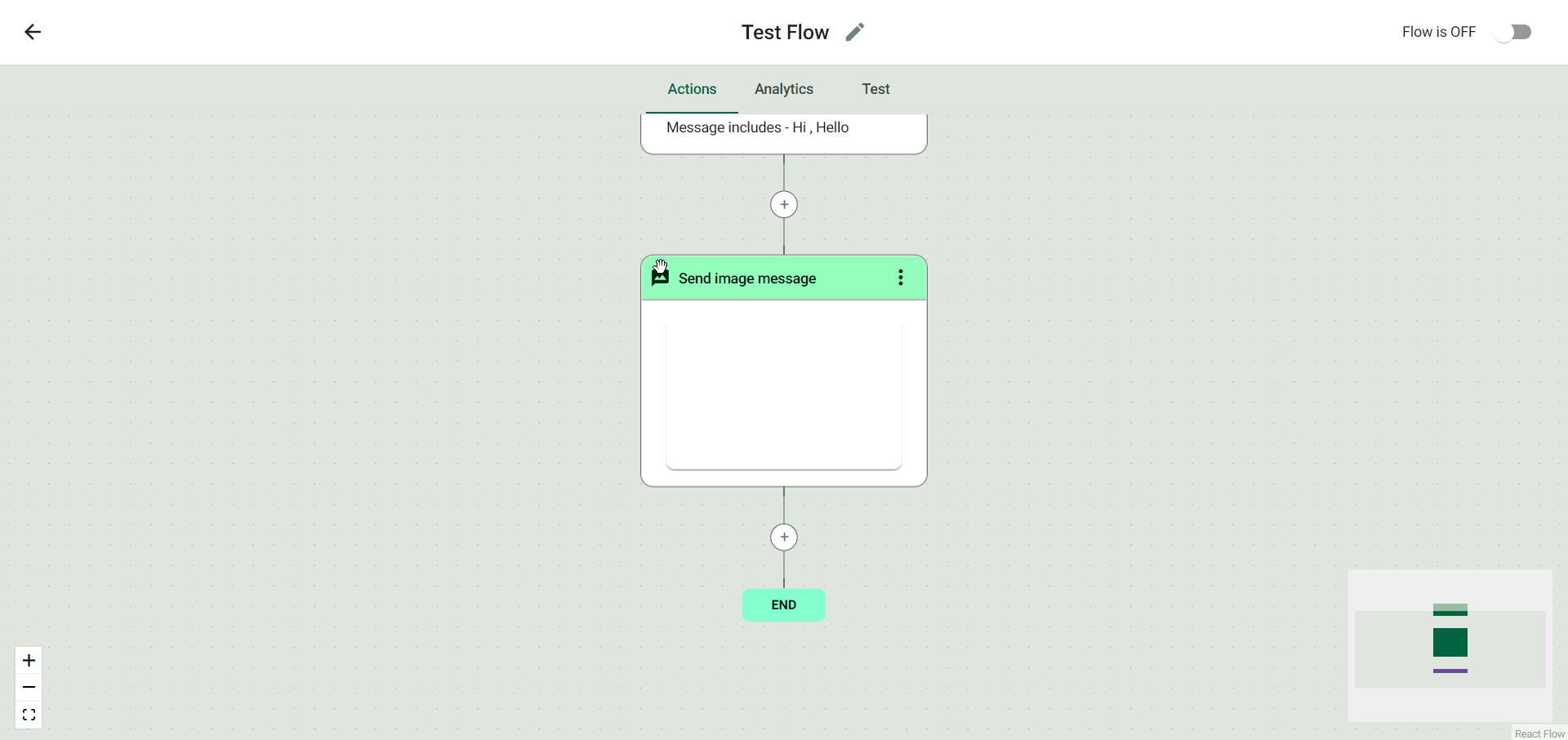Zoom in on the flow canvas

[x=29, y=660]
